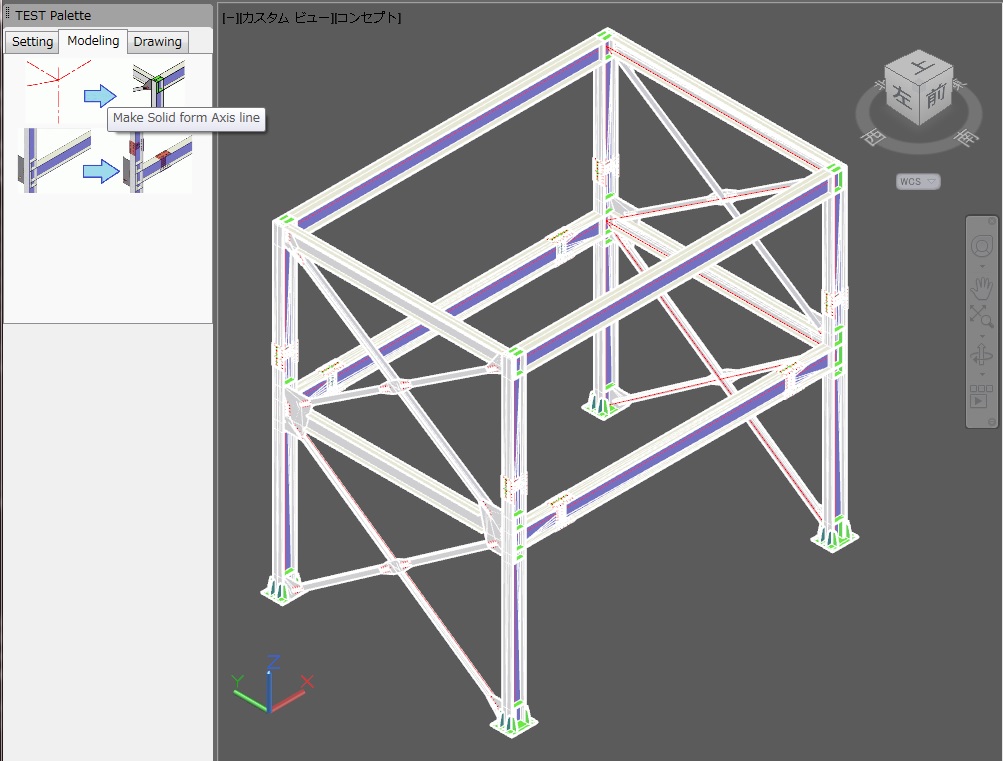Screen dimensions: 1003x761
Task: Switch to the Setting tab
Action: (32, 42)
